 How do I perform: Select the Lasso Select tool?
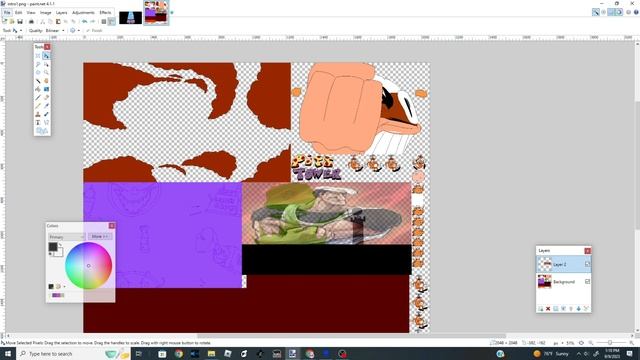[38, 64]
